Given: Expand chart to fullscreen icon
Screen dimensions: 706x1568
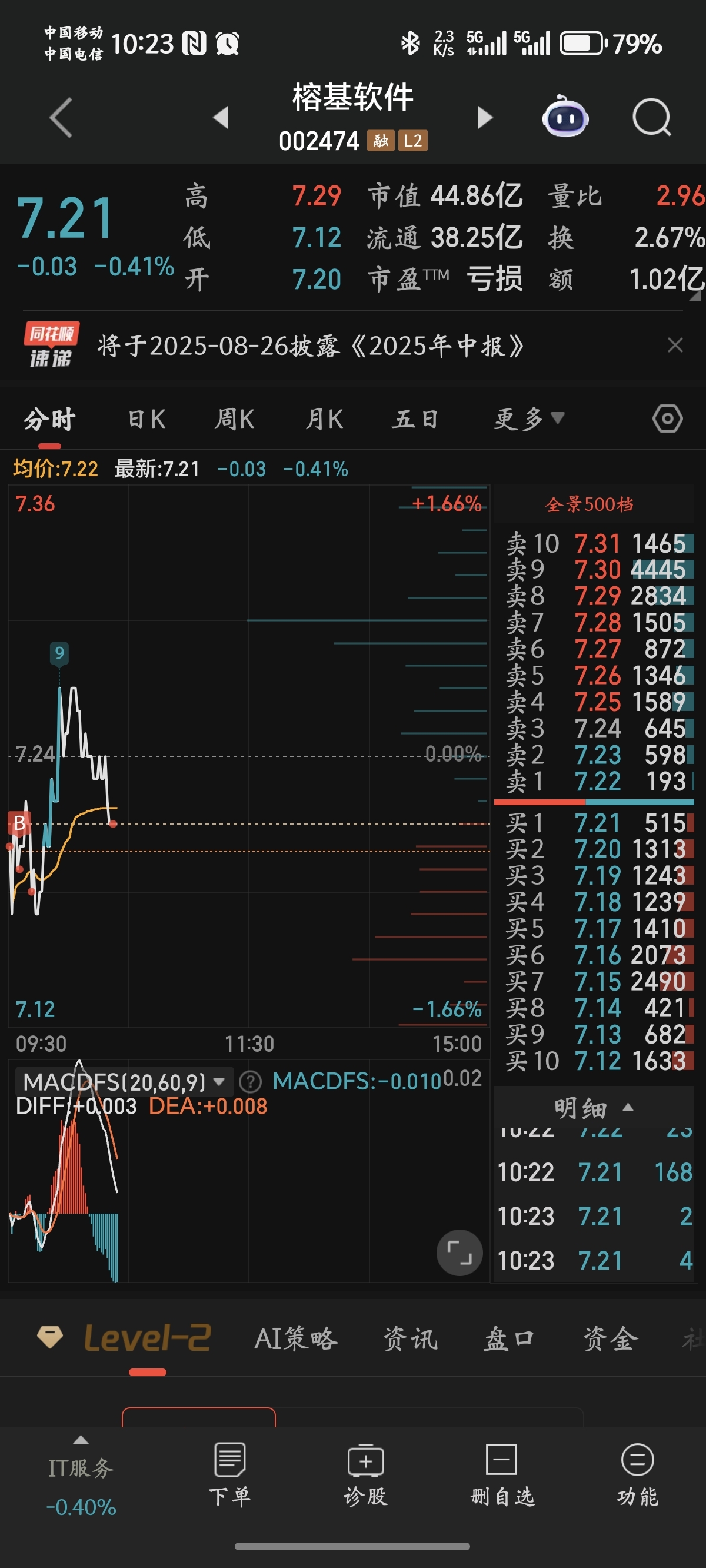Looking at the screenshot, I should (x=459, y=1253).
